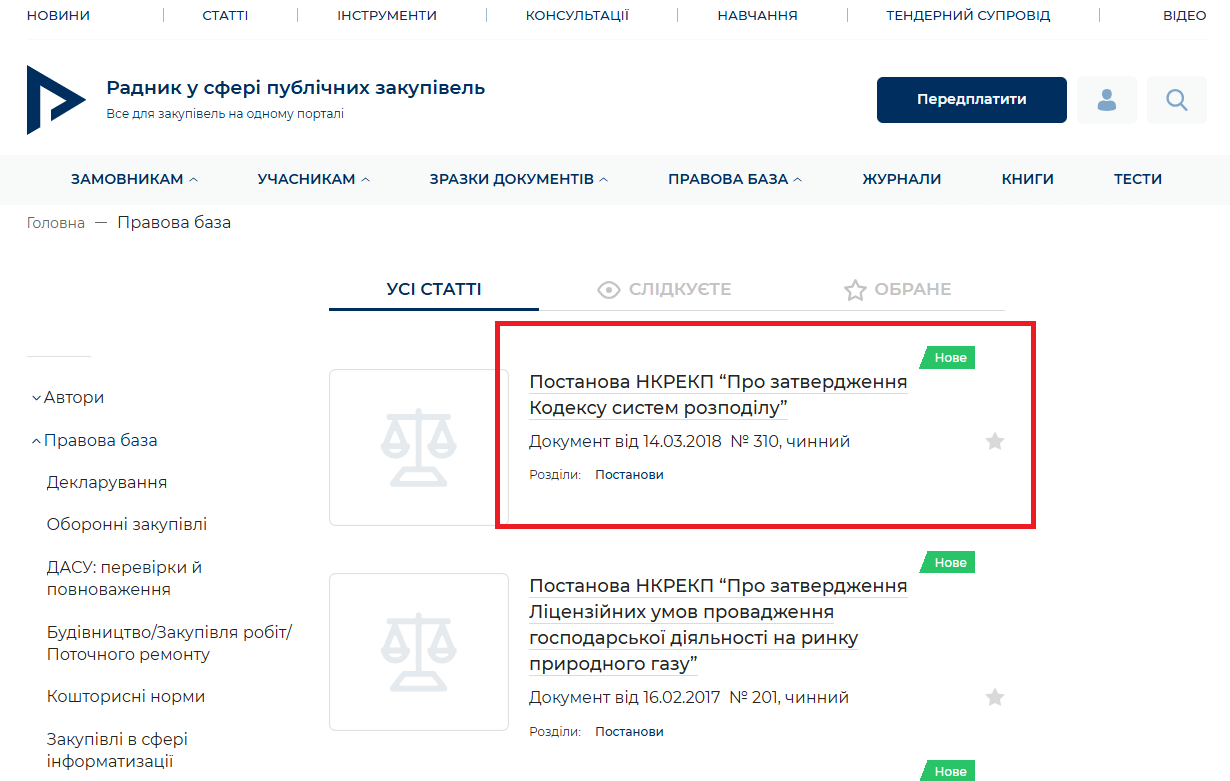Open the Журнали section
This screenshot has width=1230, height=781.
902,179
